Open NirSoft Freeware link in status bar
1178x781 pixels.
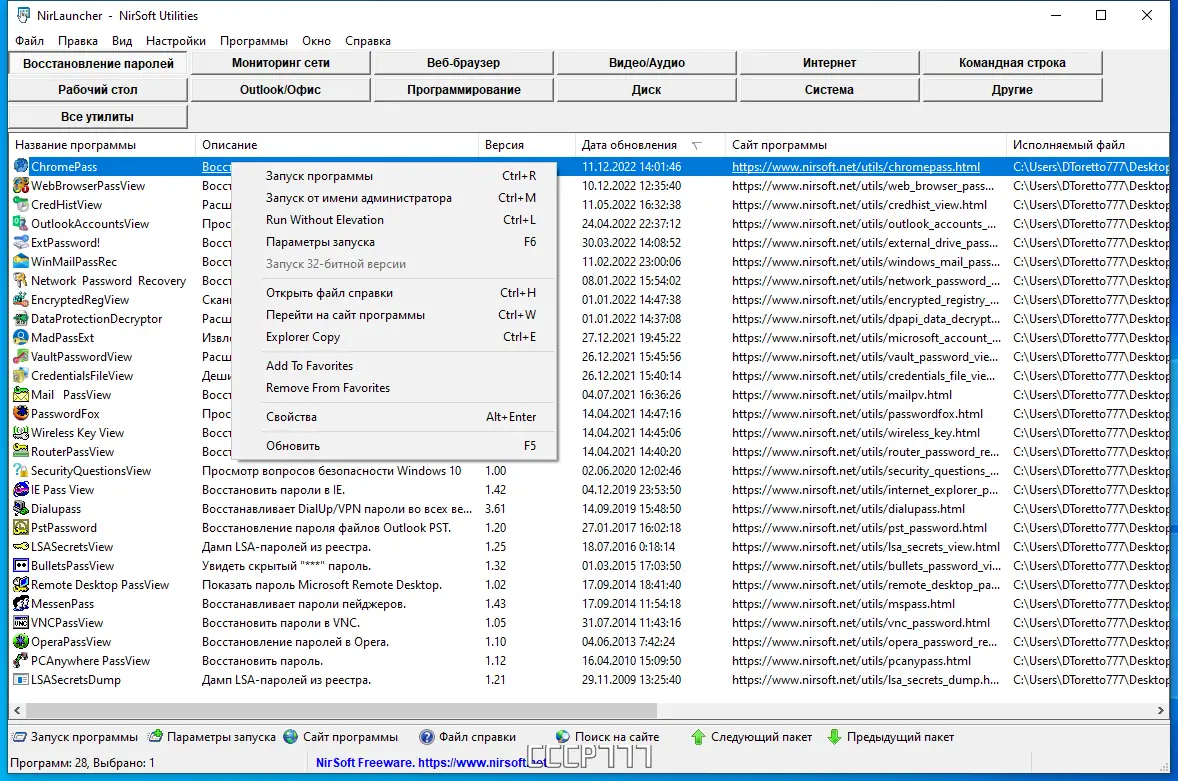pyautogui.click(x=430, y=762)
